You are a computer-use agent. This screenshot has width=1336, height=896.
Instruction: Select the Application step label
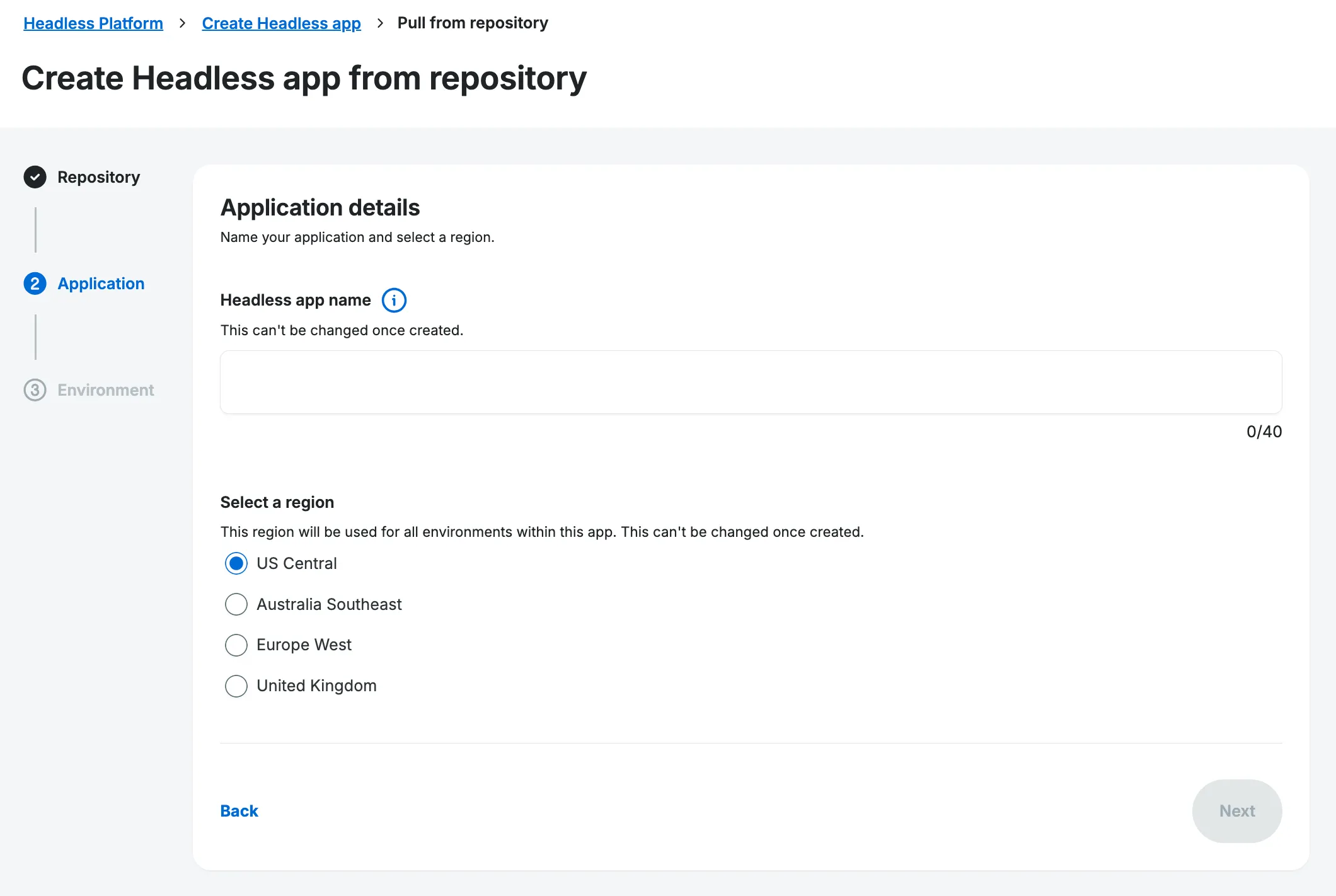[101, 284]
